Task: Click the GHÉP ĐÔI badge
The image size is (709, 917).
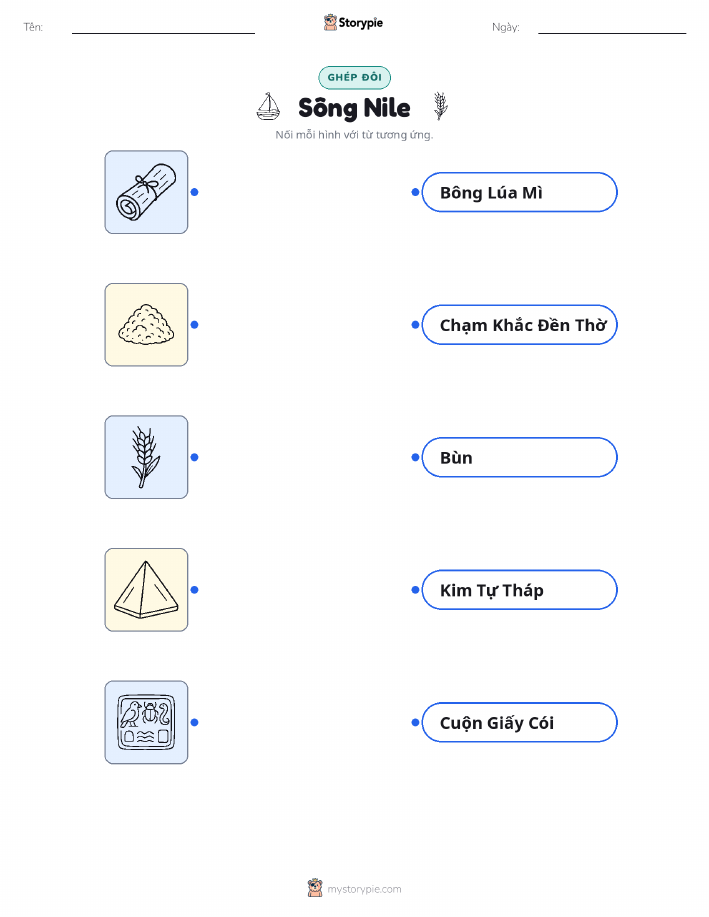Action: click(x=354, y=77)
